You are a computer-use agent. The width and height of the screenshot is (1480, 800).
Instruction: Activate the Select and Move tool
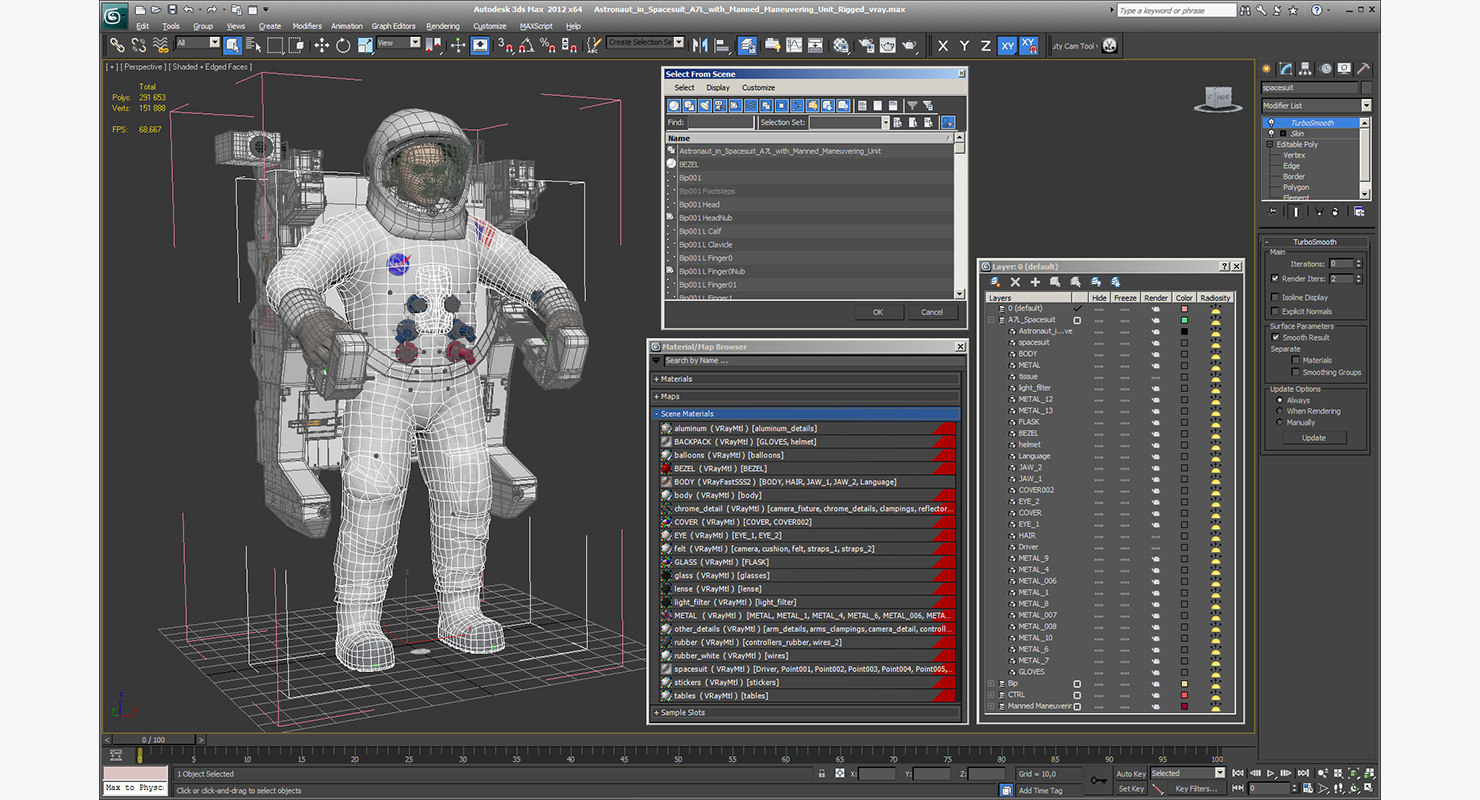[321, 45]
